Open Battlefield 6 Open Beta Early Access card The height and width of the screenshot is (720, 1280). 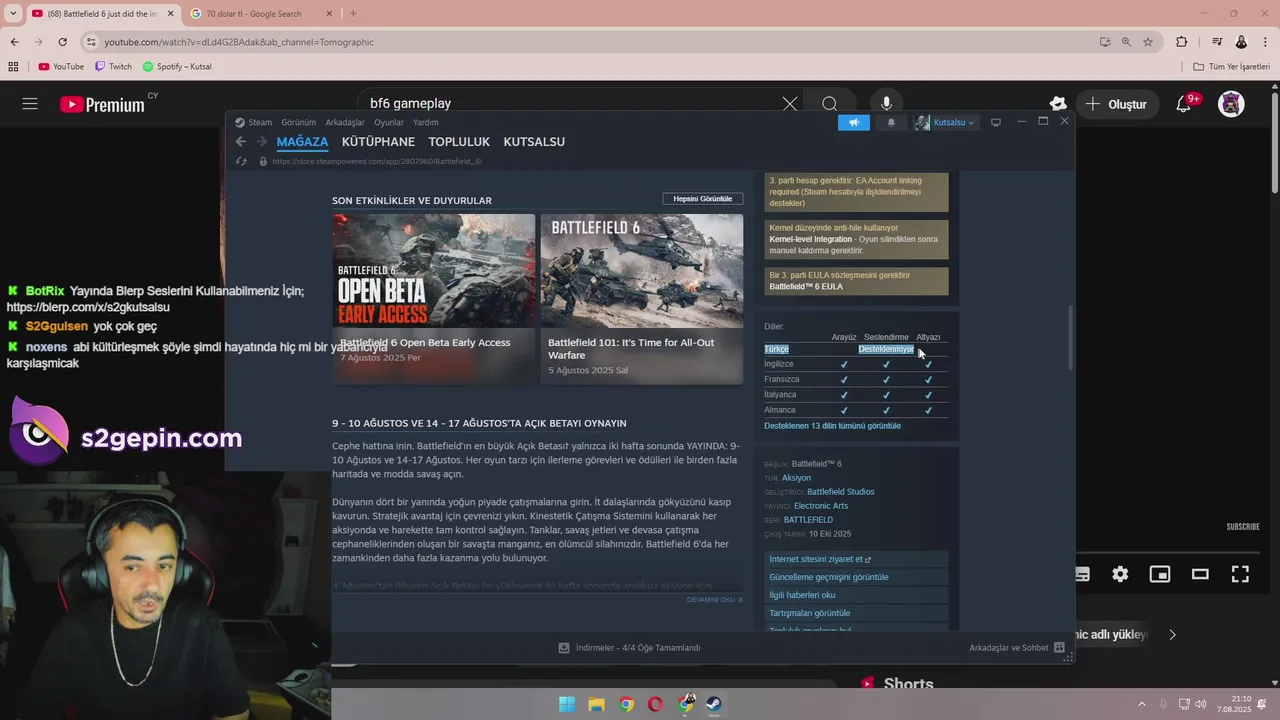tap(434, 298)
